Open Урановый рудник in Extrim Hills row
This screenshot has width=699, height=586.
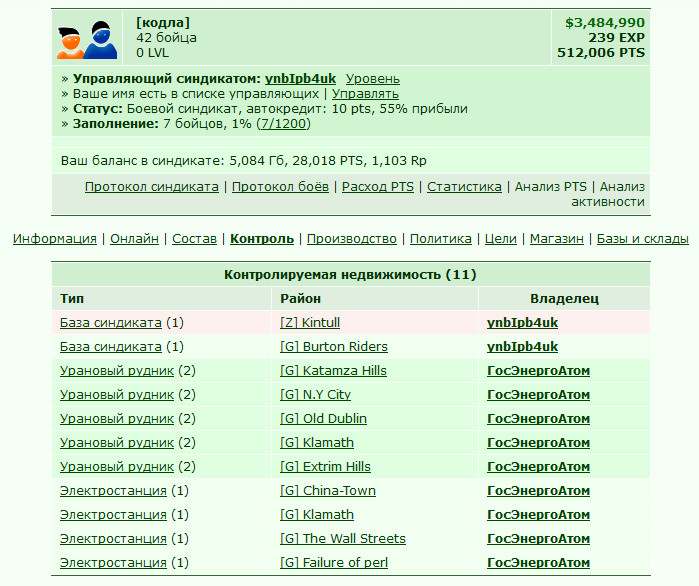pyautogui.click(x=117, y=467)
